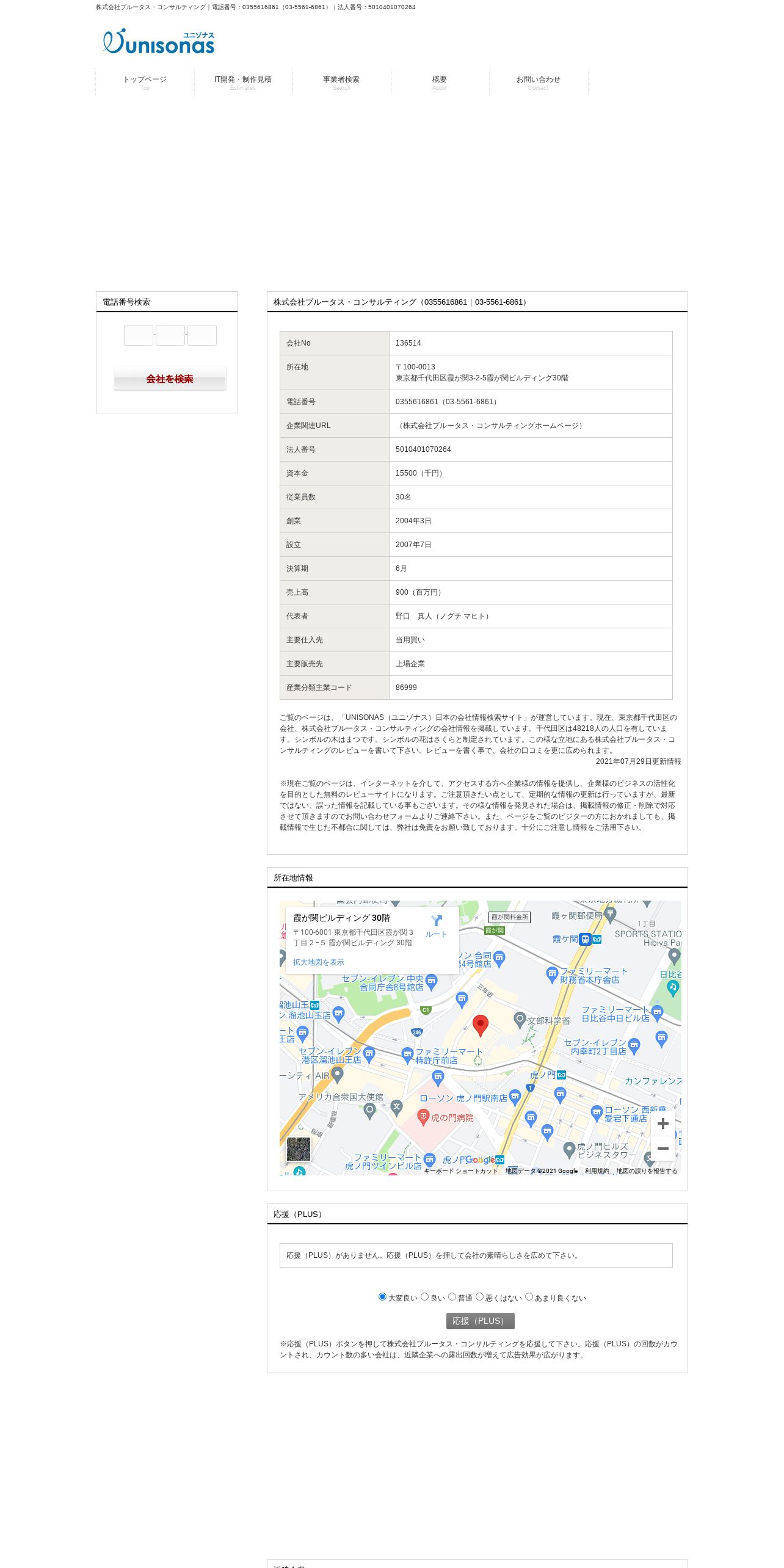This screenshot has height=1568, width=784.
Task: Click the 設立 value 2007年7日
Action: (413, 545)
